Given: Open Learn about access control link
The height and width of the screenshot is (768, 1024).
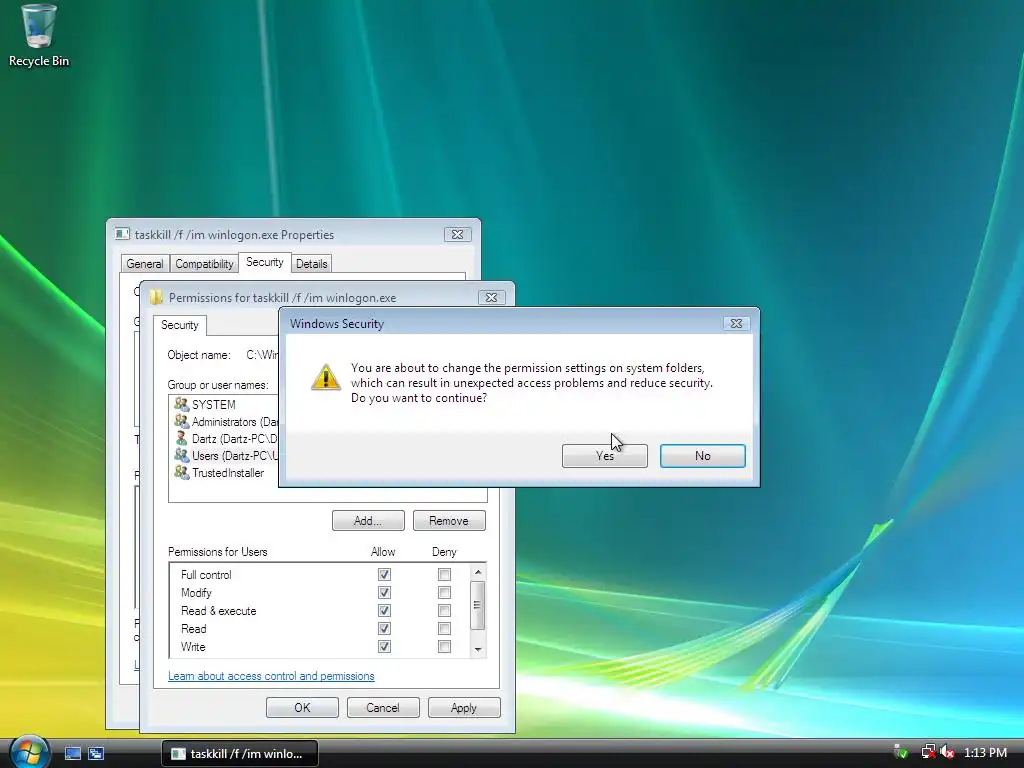Looking at the screenshot, I should pyautogui.click(x=271, y=676).
